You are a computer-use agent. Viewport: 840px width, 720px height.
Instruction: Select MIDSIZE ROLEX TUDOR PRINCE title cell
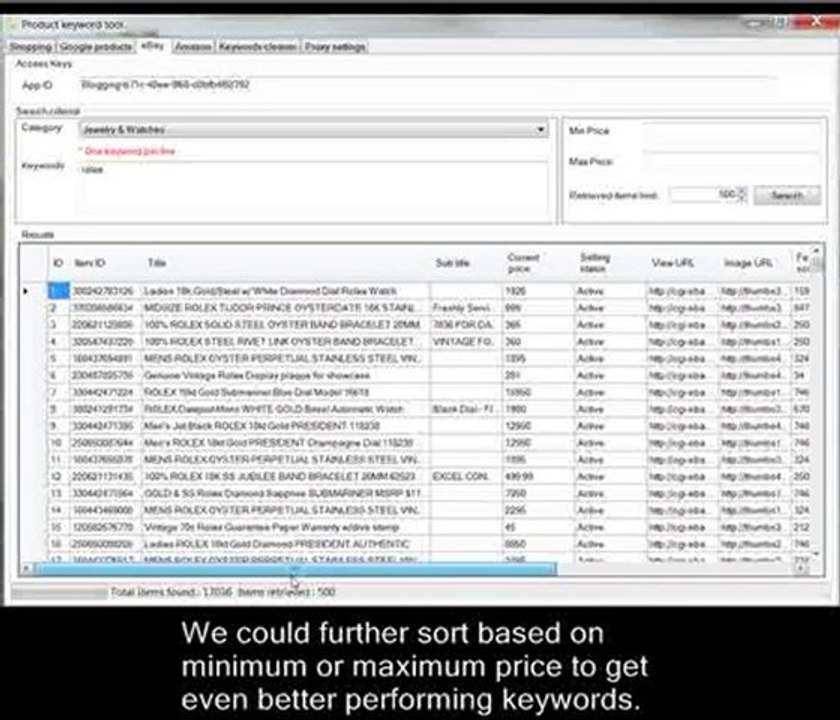[x=286, y=308]
